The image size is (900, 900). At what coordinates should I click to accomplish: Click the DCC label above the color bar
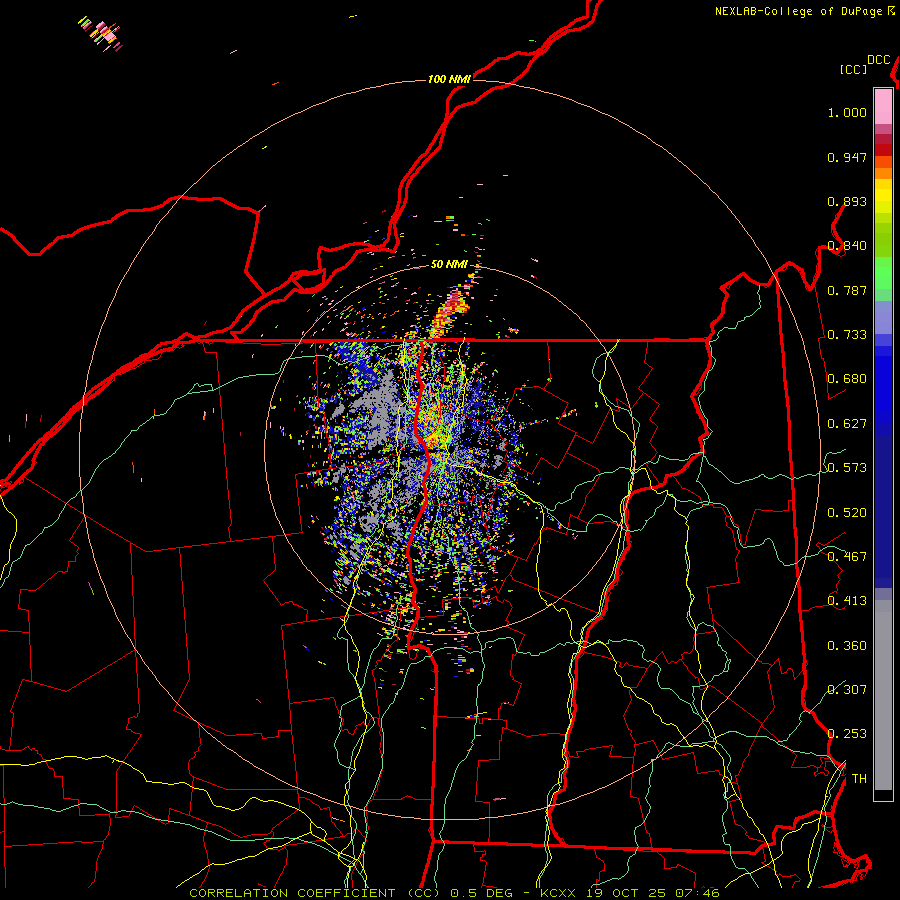[878, 60]
